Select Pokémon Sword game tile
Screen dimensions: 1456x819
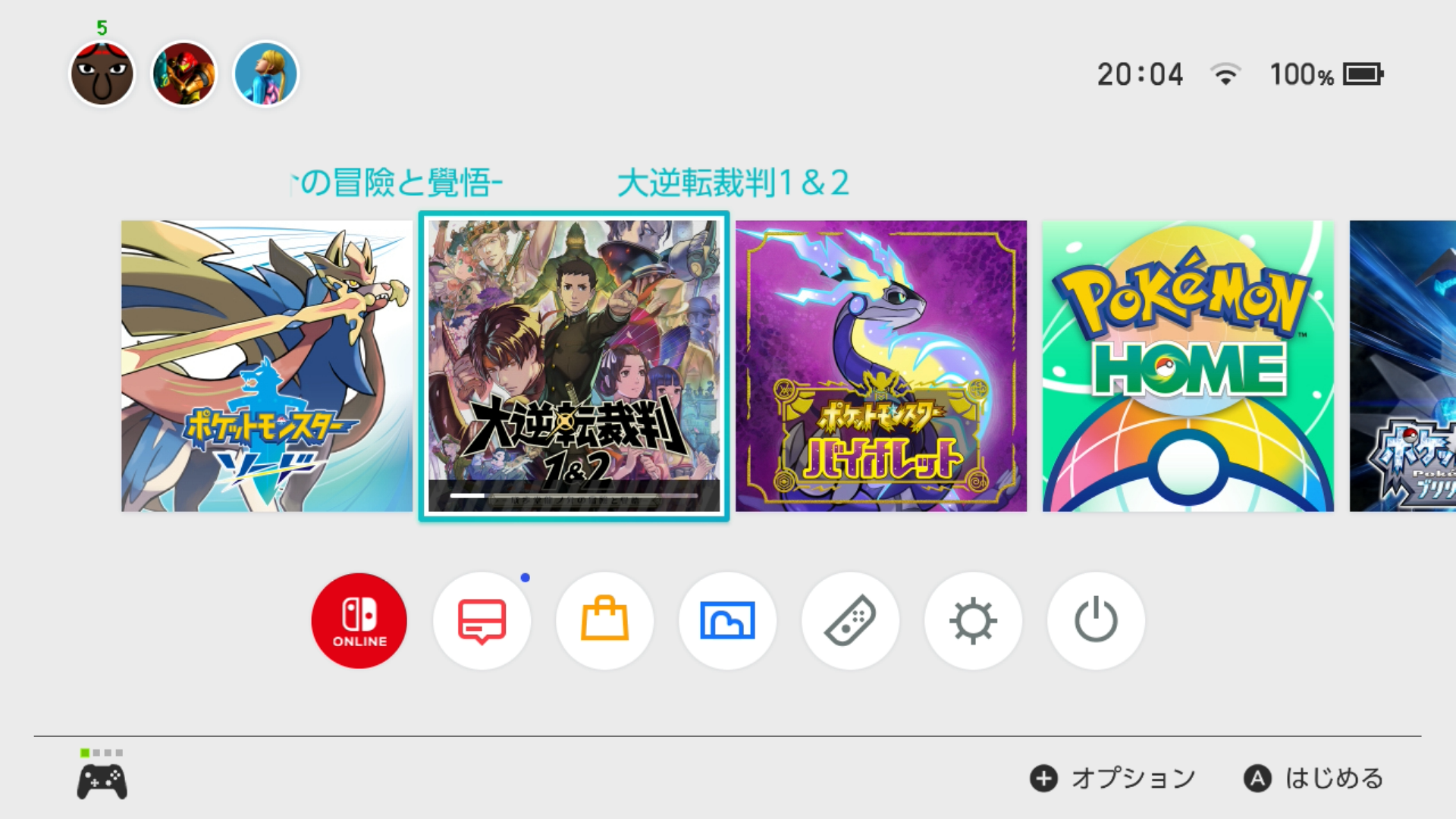click(267, 366)
